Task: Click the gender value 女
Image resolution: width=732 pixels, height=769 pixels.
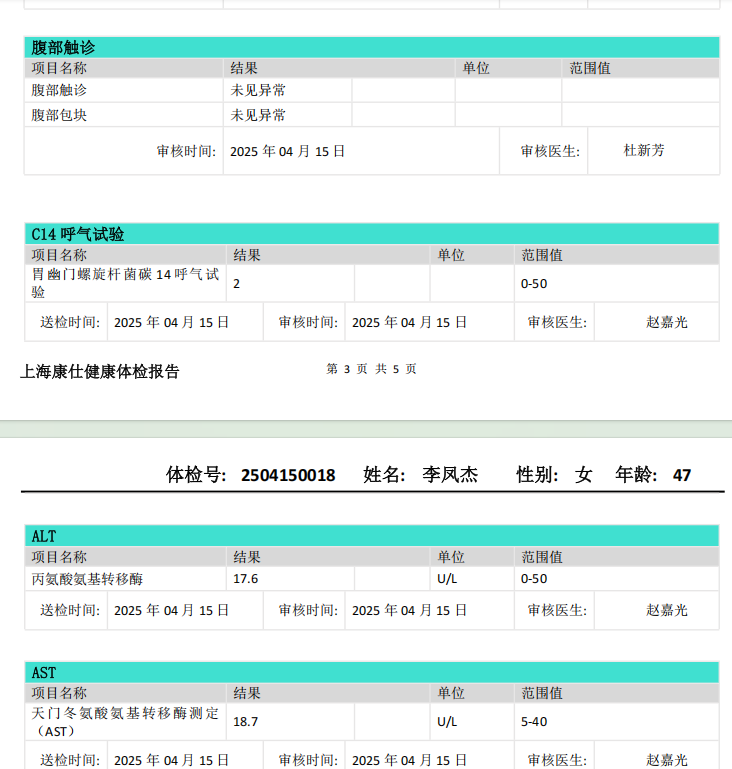Action: tap(584, 475)
